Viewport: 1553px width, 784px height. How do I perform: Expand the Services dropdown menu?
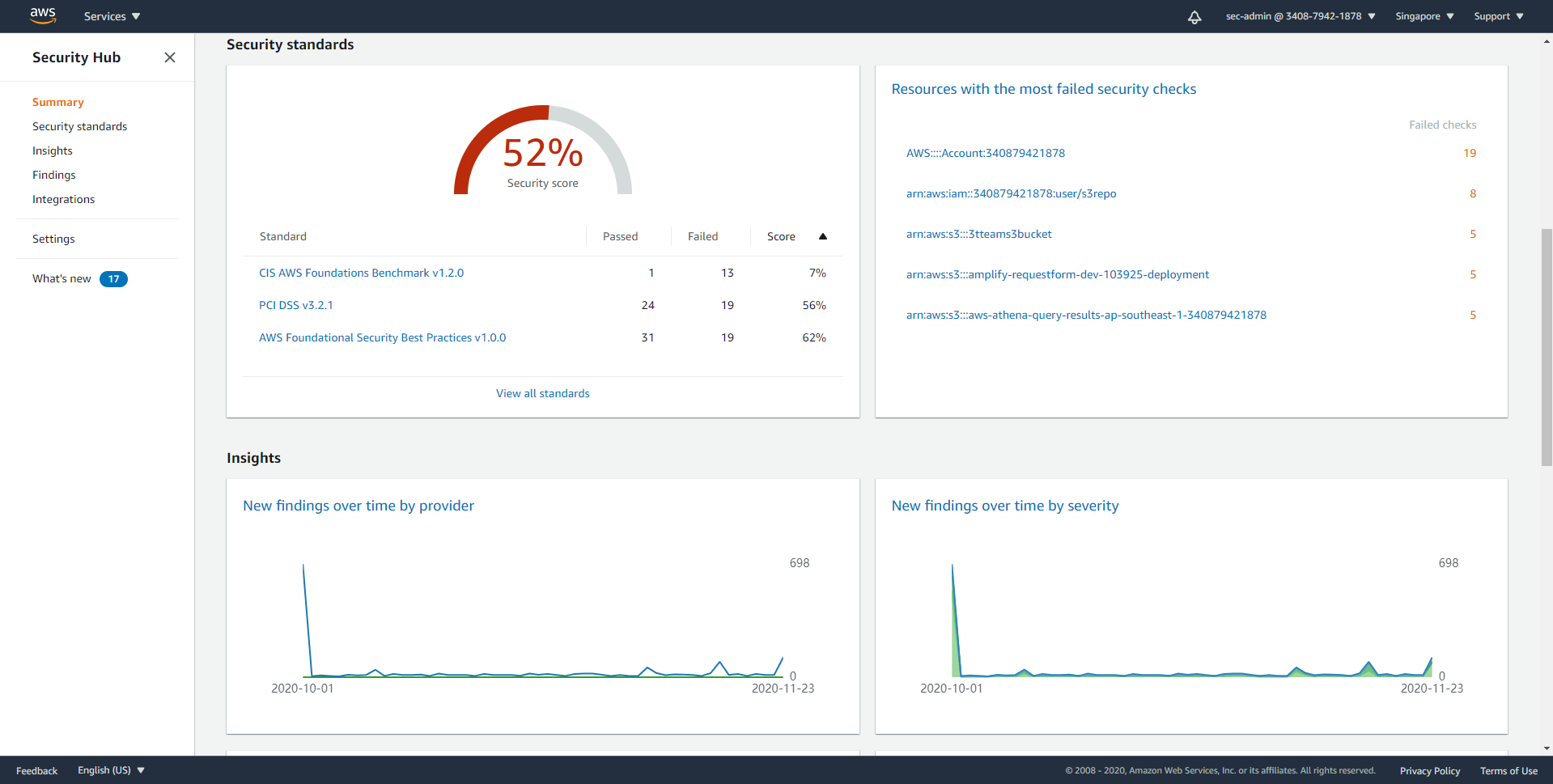coord(112,16)
